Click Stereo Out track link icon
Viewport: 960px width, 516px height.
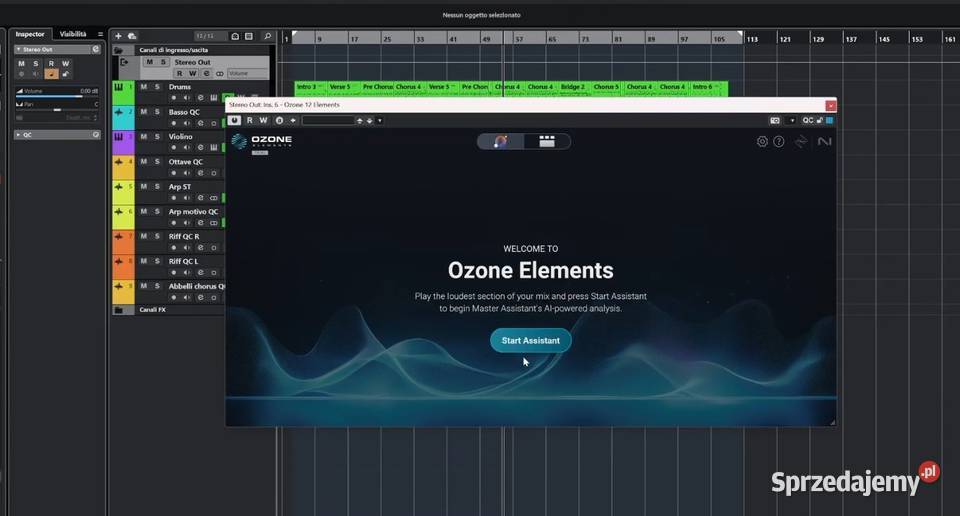coord(219,73)
